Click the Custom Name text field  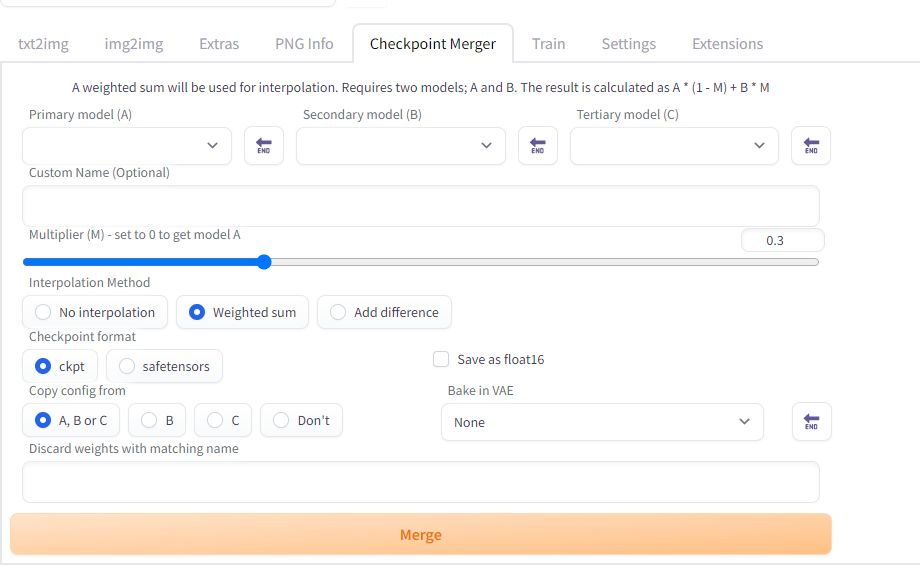tap(420, 206)
